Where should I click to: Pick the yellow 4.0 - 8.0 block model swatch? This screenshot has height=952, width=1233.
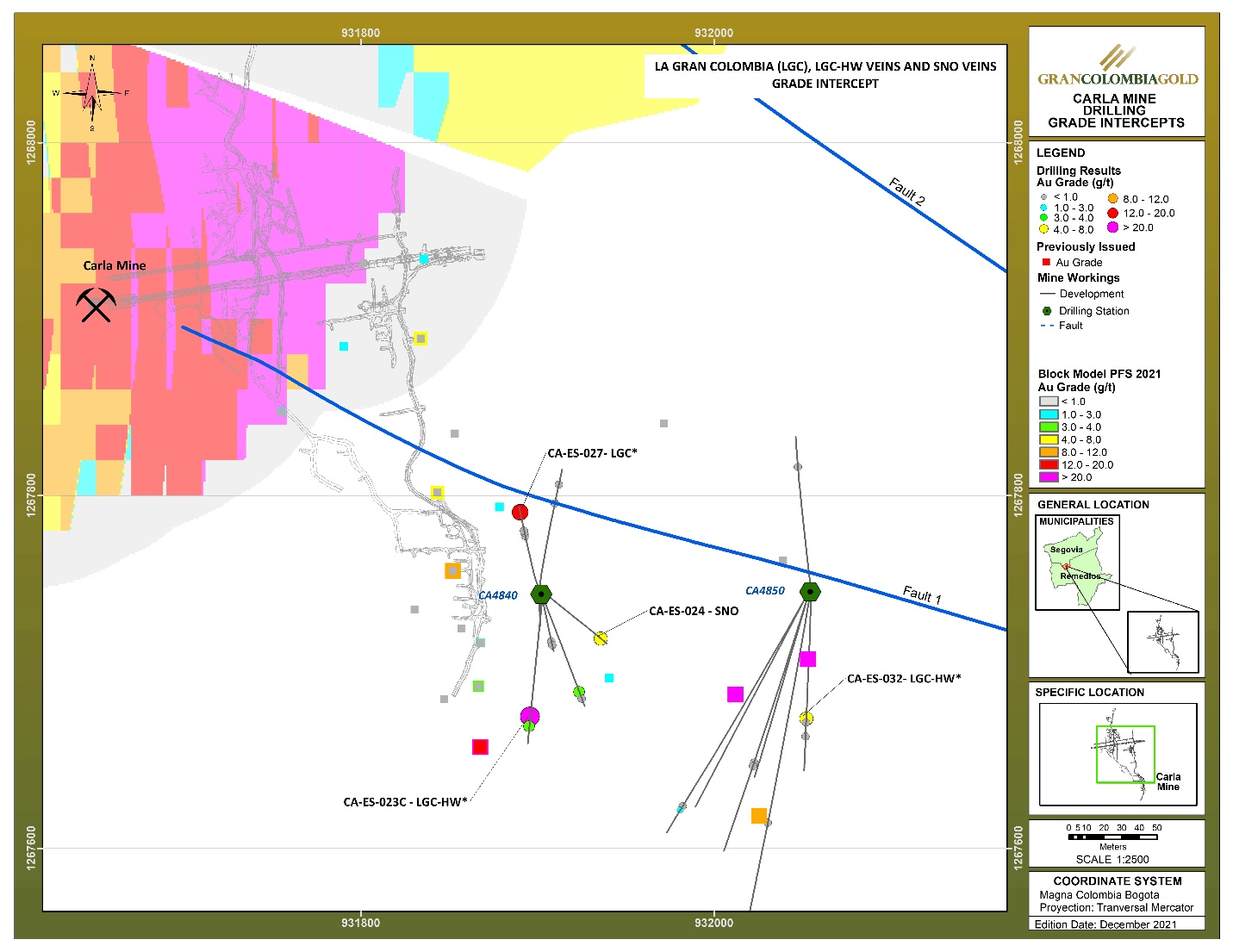click(x=1049, y=439)
